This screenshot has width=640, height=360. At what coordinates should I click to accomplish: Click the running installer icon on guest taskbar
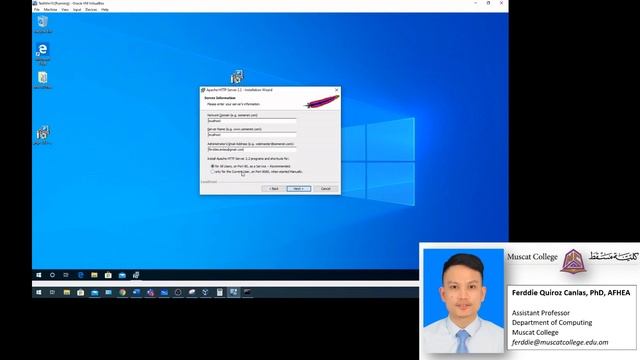click(136, 275)
